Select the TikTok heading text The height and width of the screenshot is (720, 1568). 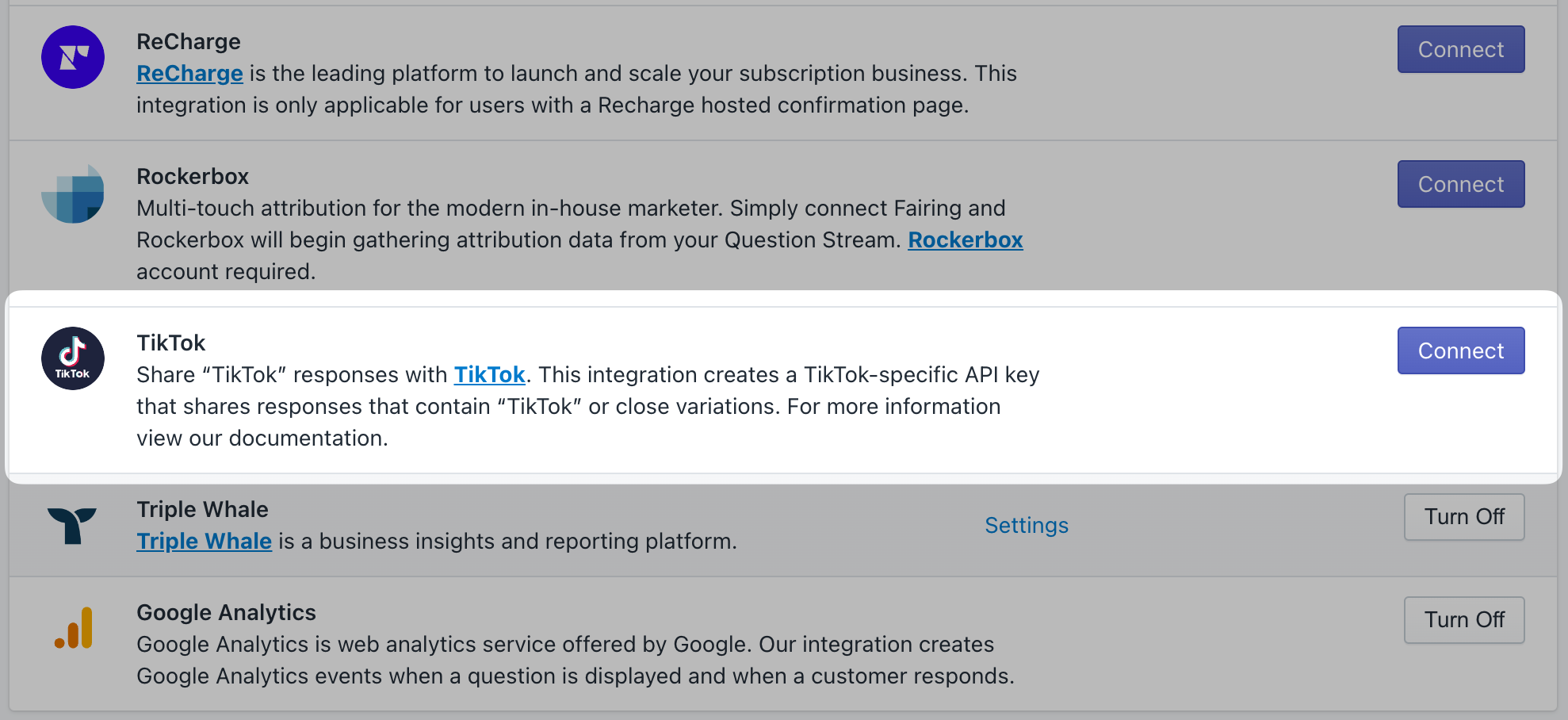pos(170,343)
